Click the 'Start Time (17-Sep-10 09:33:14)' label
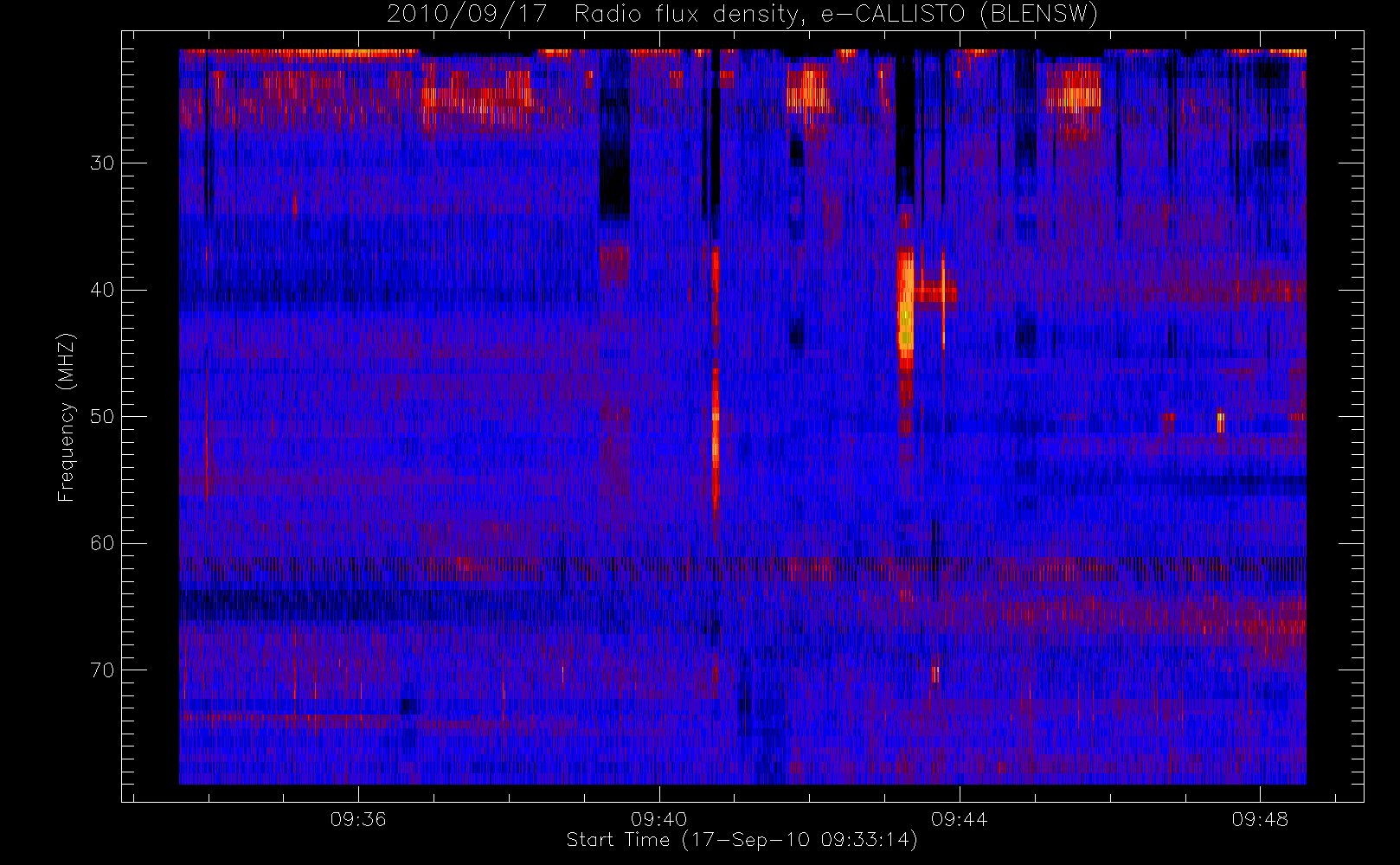Viewport: 1400px width, 865px height. coord(742,840)
